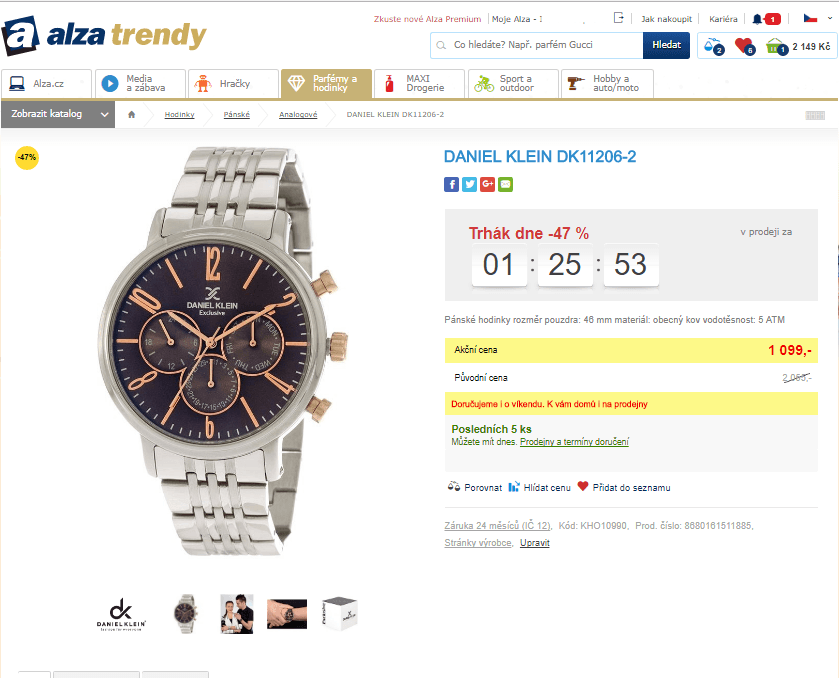Share via the Google+ icon
The width and height of the screenshot is (839, 678).
click(487, 184)
